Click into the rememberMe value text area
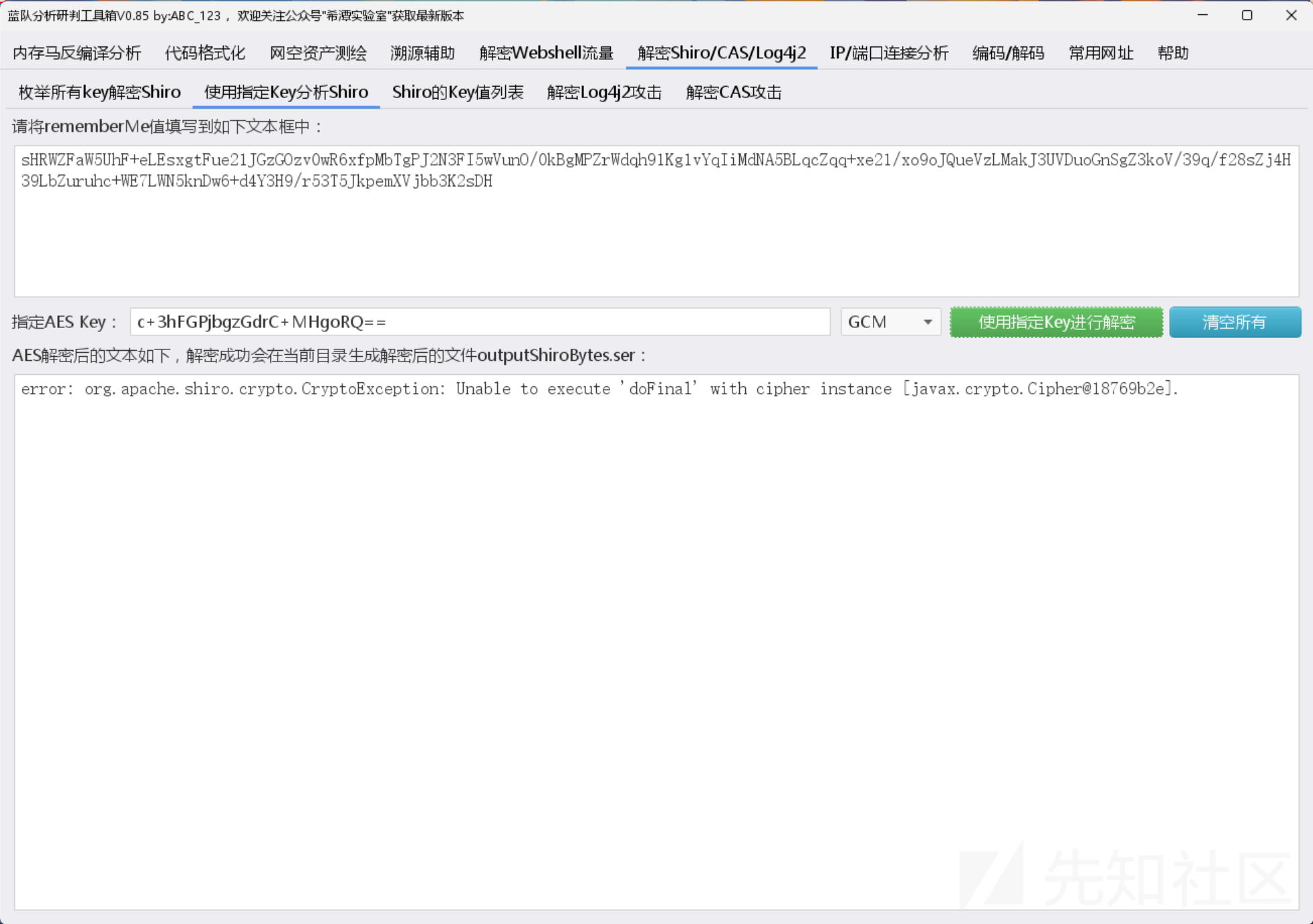1313x924 pixels. tap(656, 221)
